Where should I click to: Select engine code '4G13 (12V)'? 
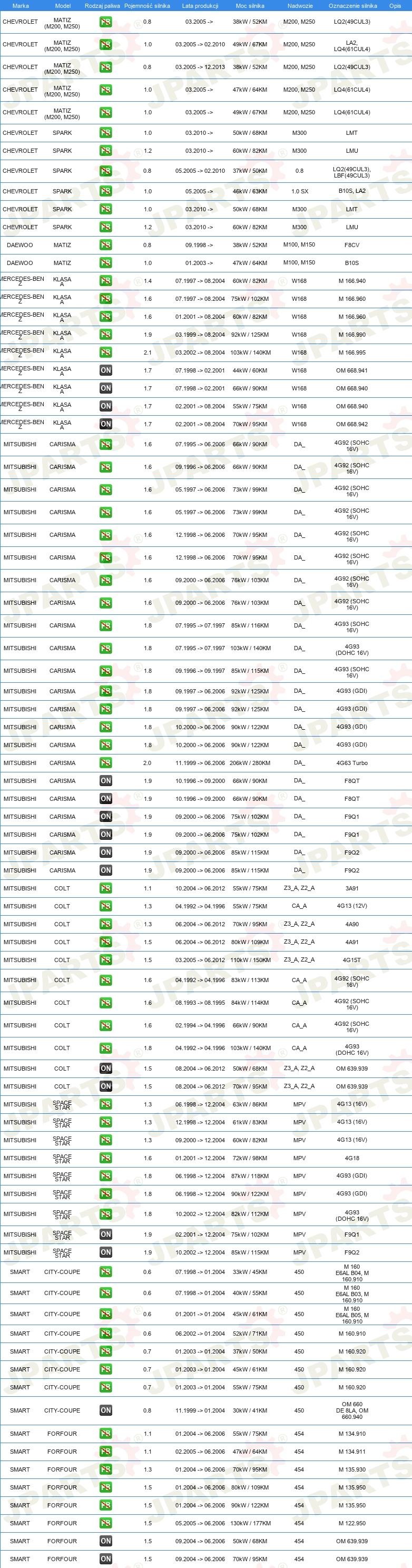click(352, 906)
